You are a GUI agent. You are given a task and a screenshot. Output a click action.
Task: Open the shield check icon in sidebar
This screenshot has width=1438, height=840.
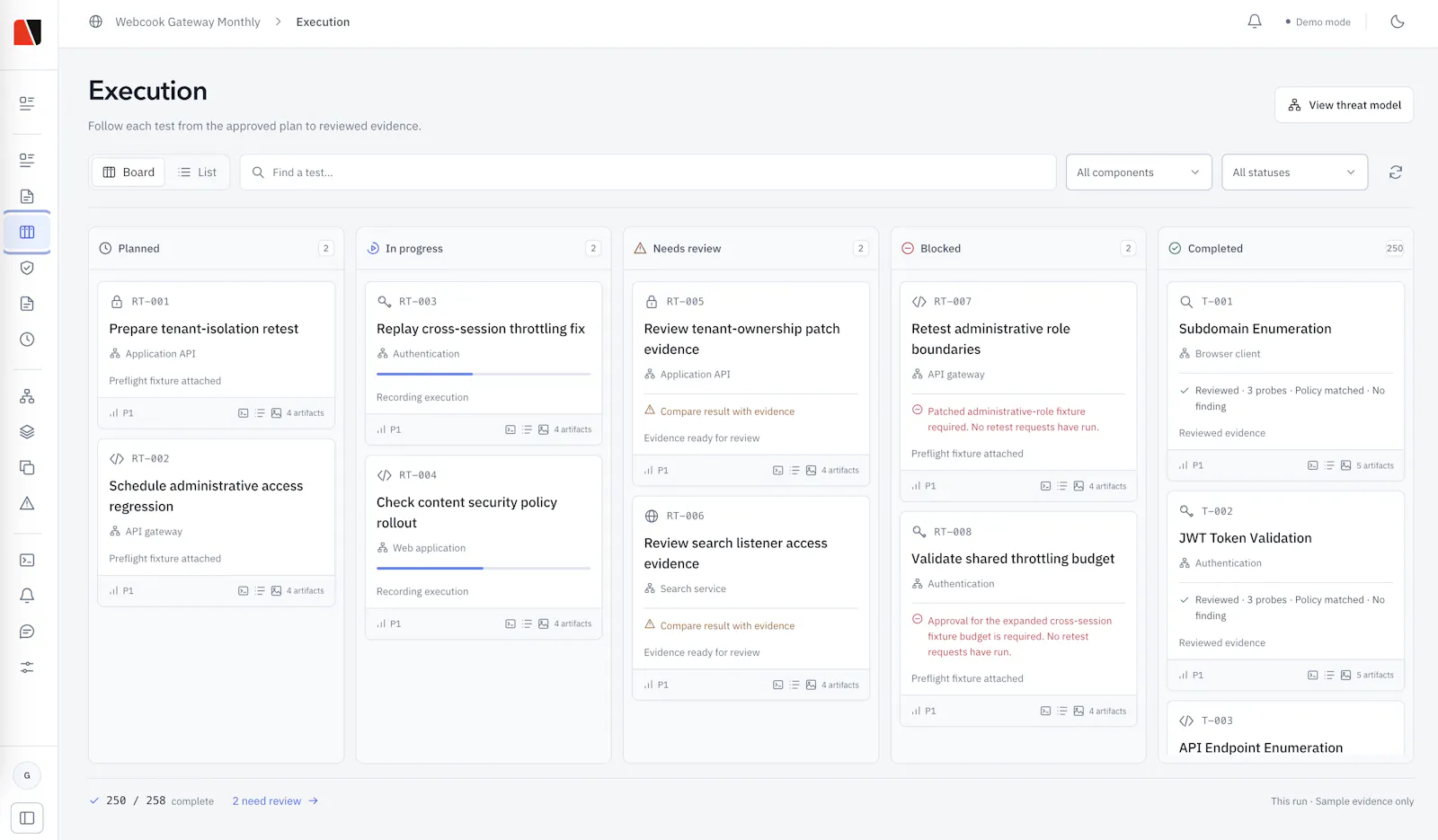pyautogui.click(x=27, y=268)
